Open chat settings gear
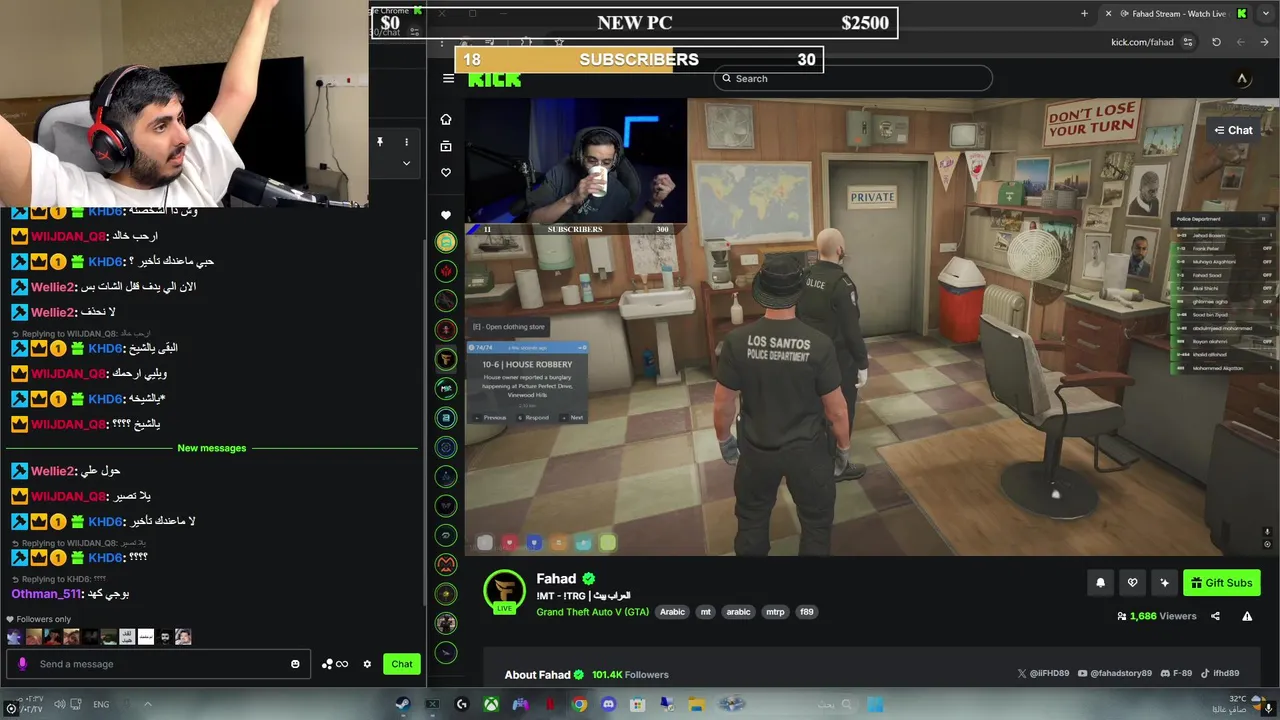Viewport: 1280px width, 720px height. [367, 664]
